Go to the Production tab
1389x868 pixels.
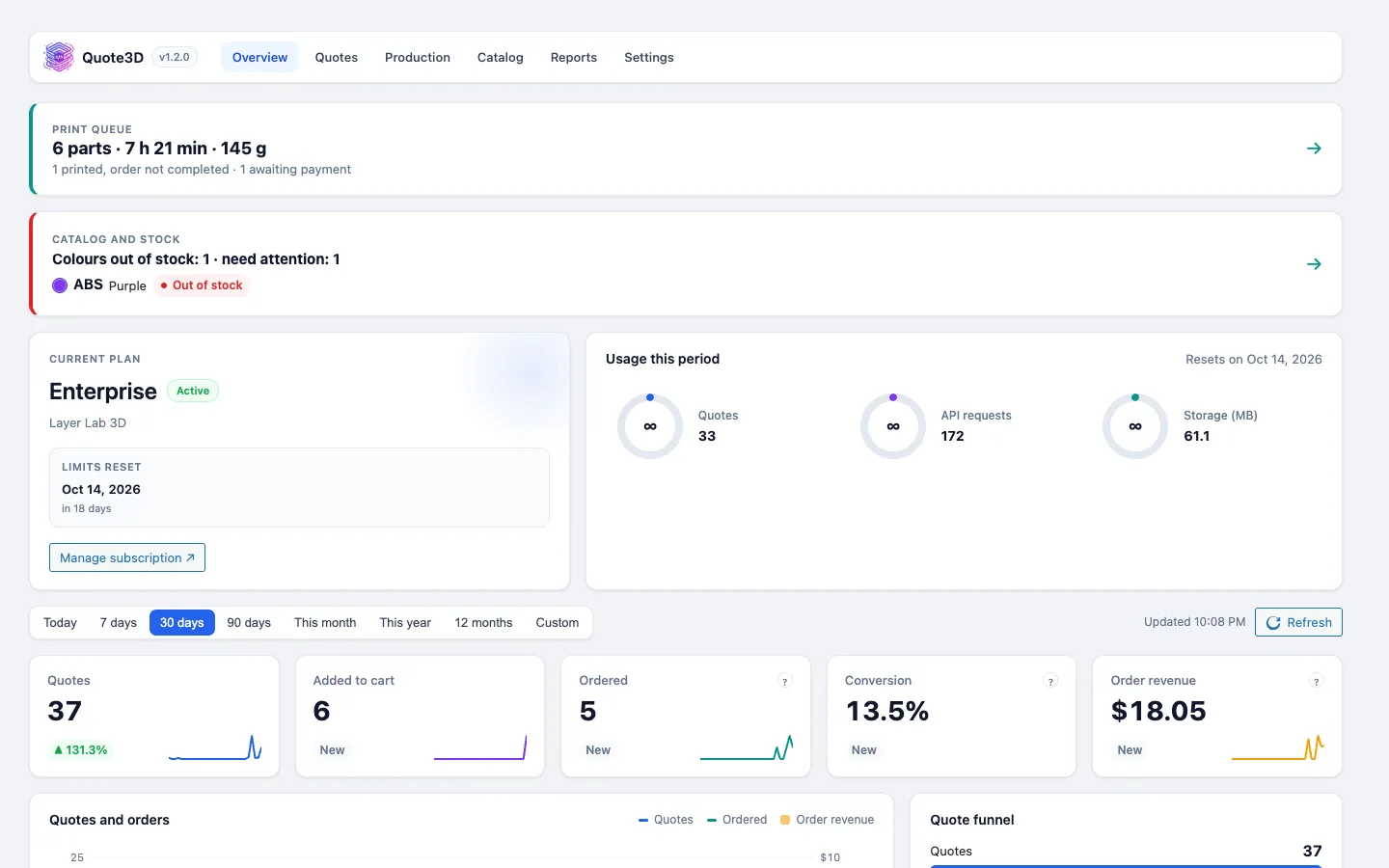point(418,57)
